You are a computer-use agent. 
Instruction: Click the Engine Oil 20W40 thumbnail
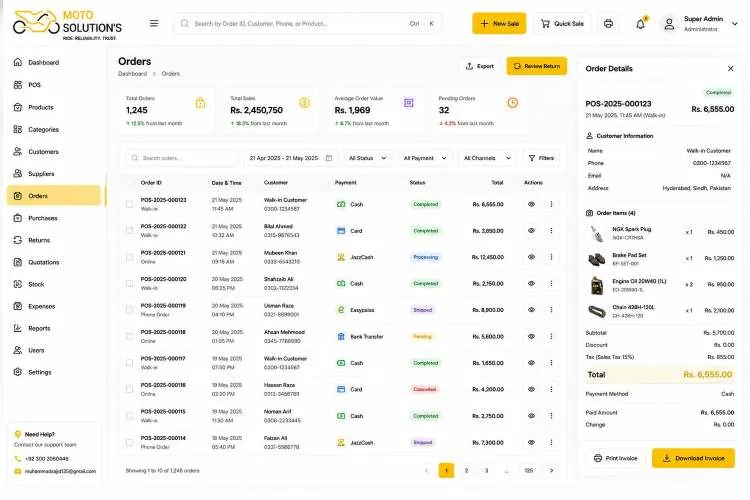pos(596,286)
